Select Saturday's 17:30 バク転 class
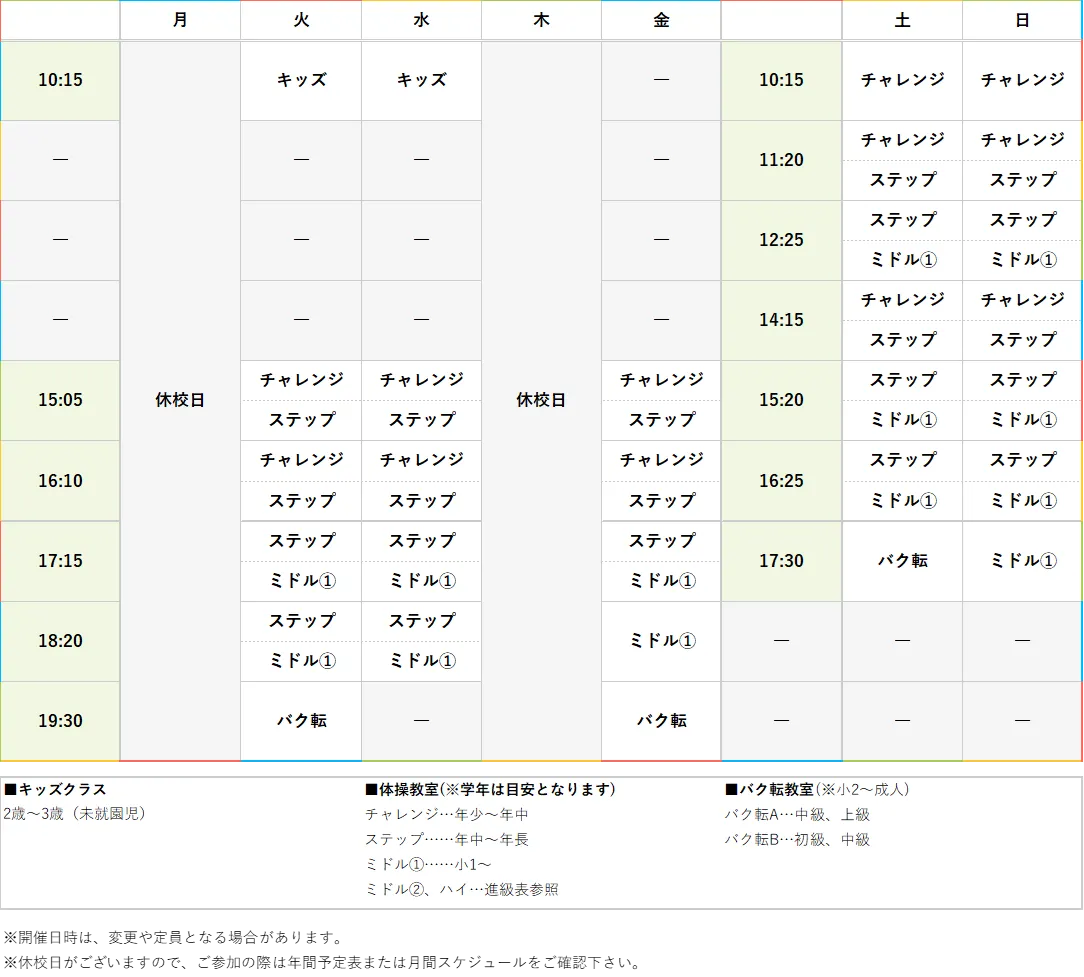 pos(901,561)
